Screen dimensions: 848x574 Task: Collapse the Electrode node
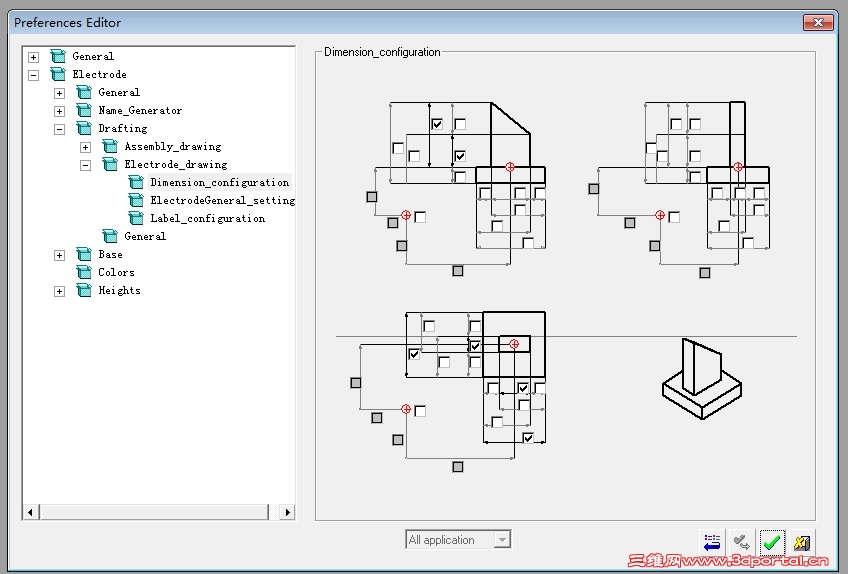coord(34,75)
